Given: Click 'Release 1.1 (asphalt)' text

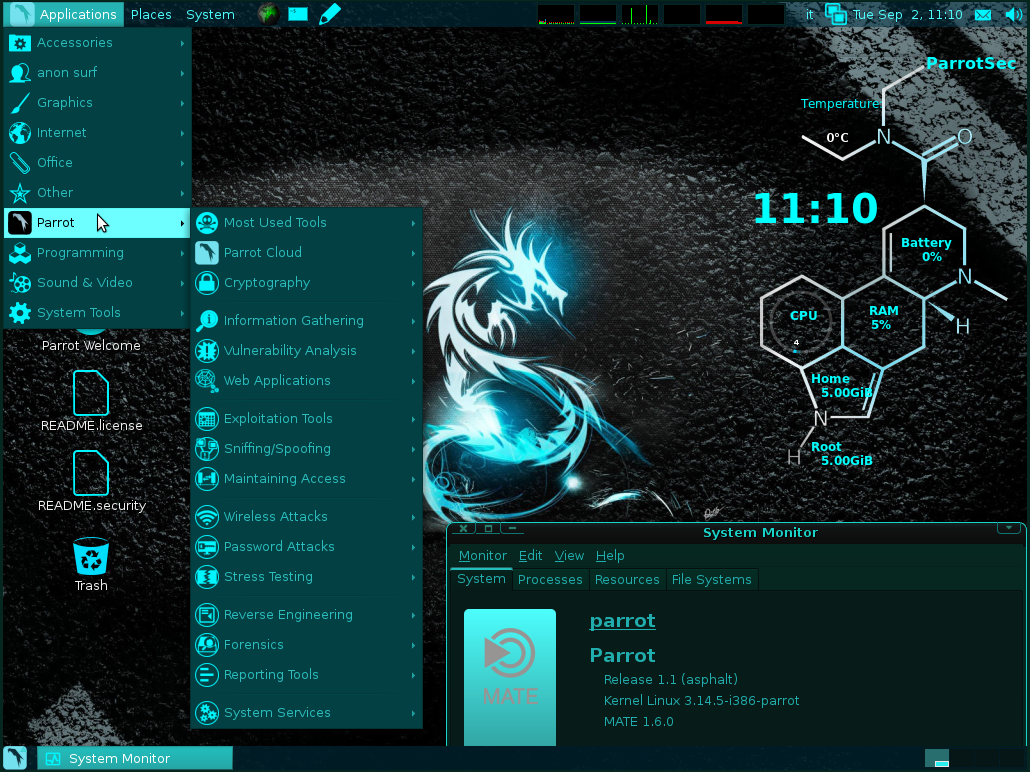Looking at the screenshot, I should [670, 680].
